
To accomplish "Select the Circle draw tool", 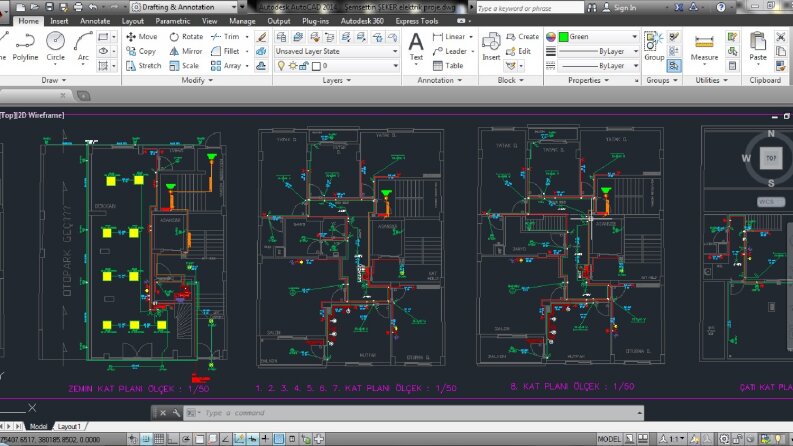I will click(x=56, y=47).
